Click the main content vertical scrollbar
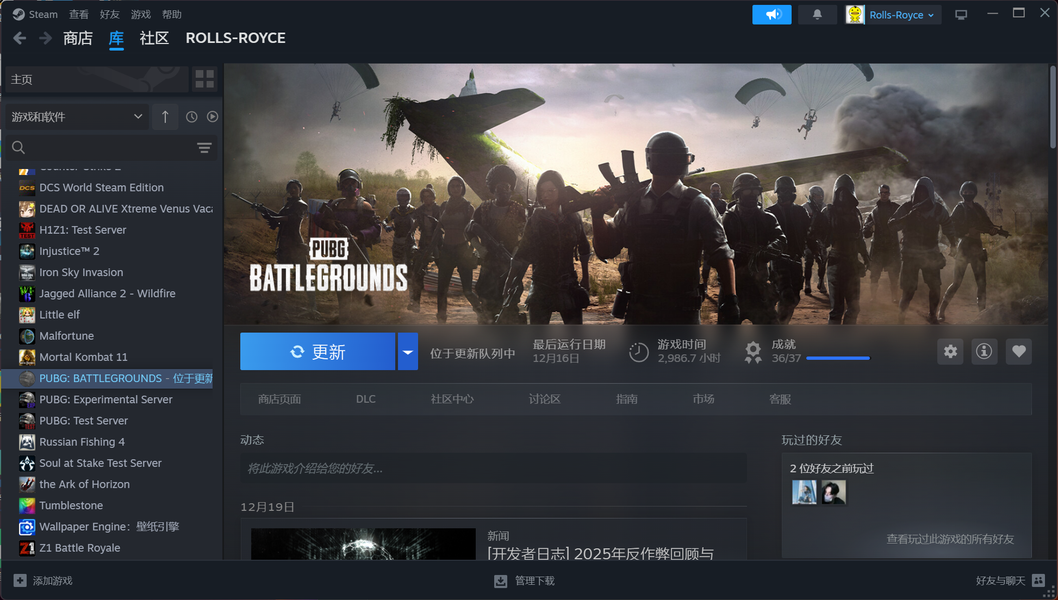The height and width of the screenshot is (600, 1058). (x=1053, y=107)
